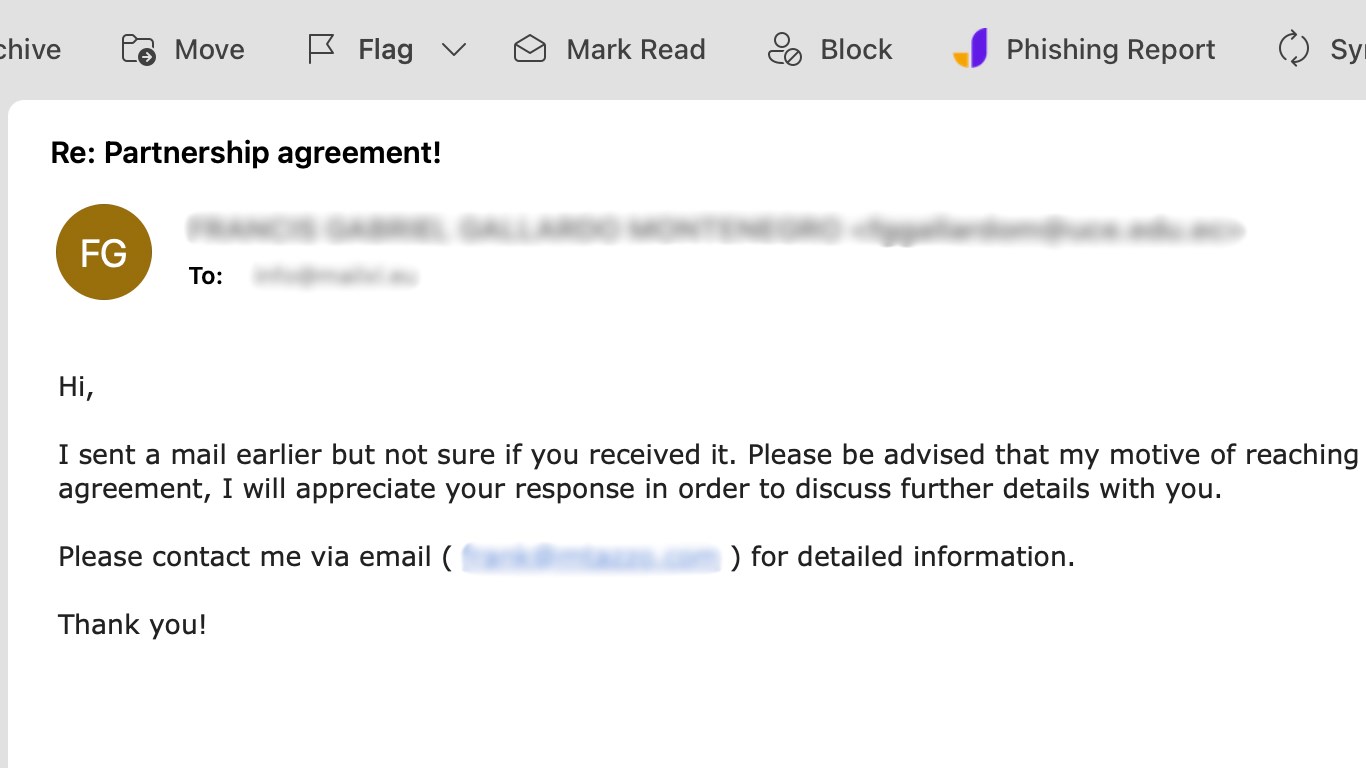Click the FG sender avatar
This screenshot has width=1366, height=768.
pyautogui.click(x=104, y=252)
